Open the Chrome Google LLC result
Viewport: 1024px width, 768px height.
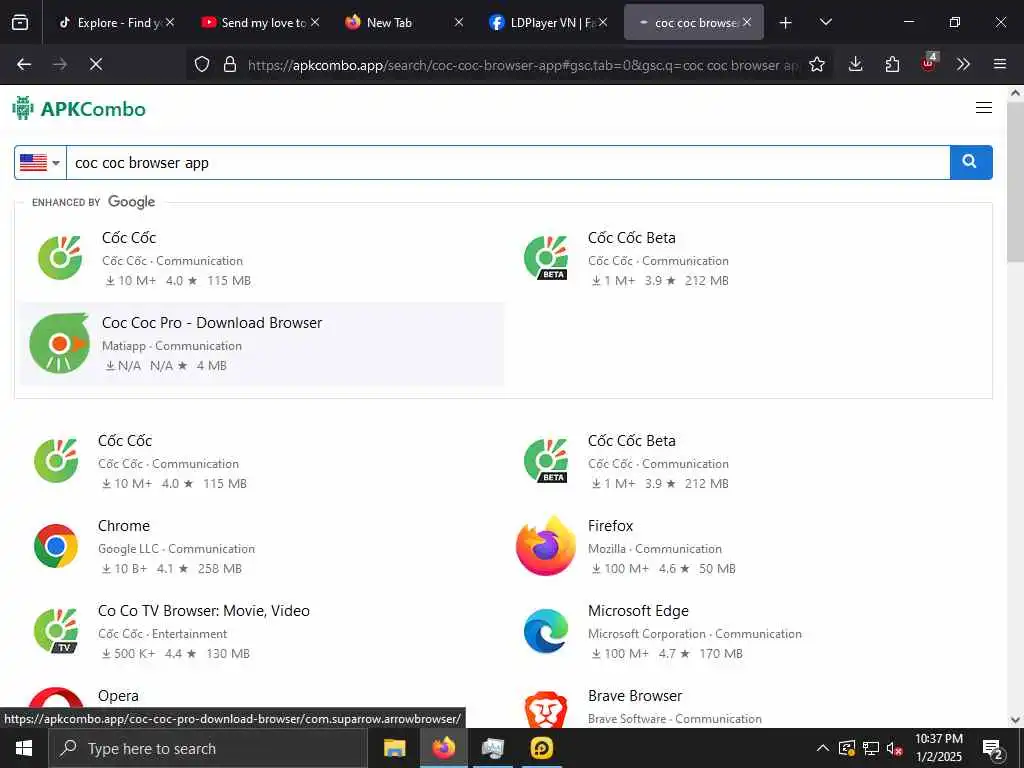tap(123, 526)
